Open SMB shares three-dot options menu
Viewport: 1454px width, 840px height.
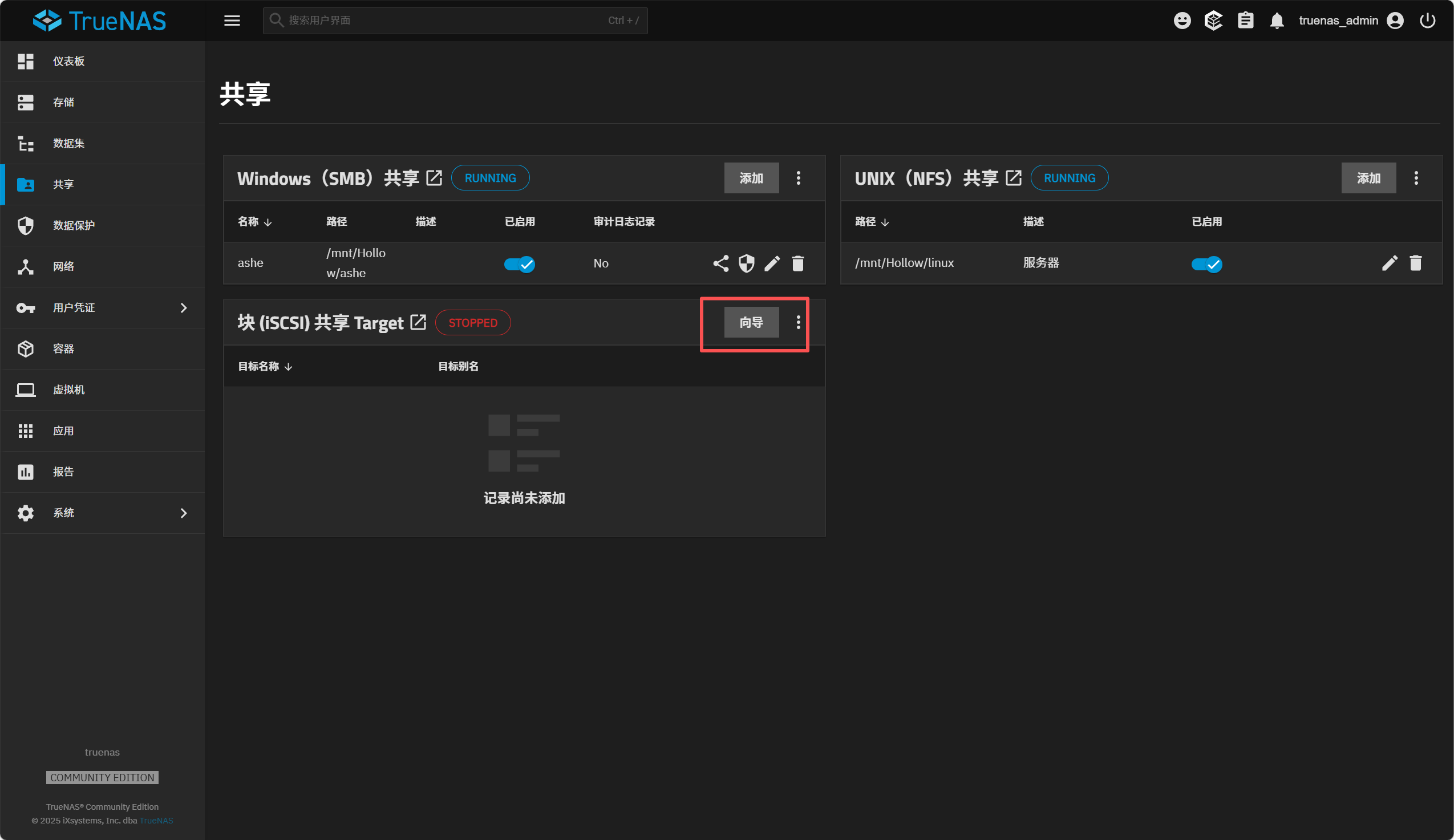click(799, 178)
